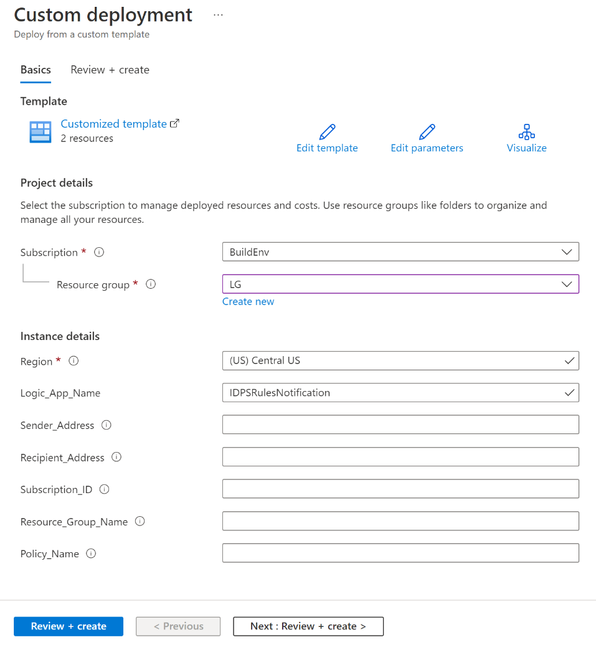
Task: Click the Create new resource group link
Action: 248,302
